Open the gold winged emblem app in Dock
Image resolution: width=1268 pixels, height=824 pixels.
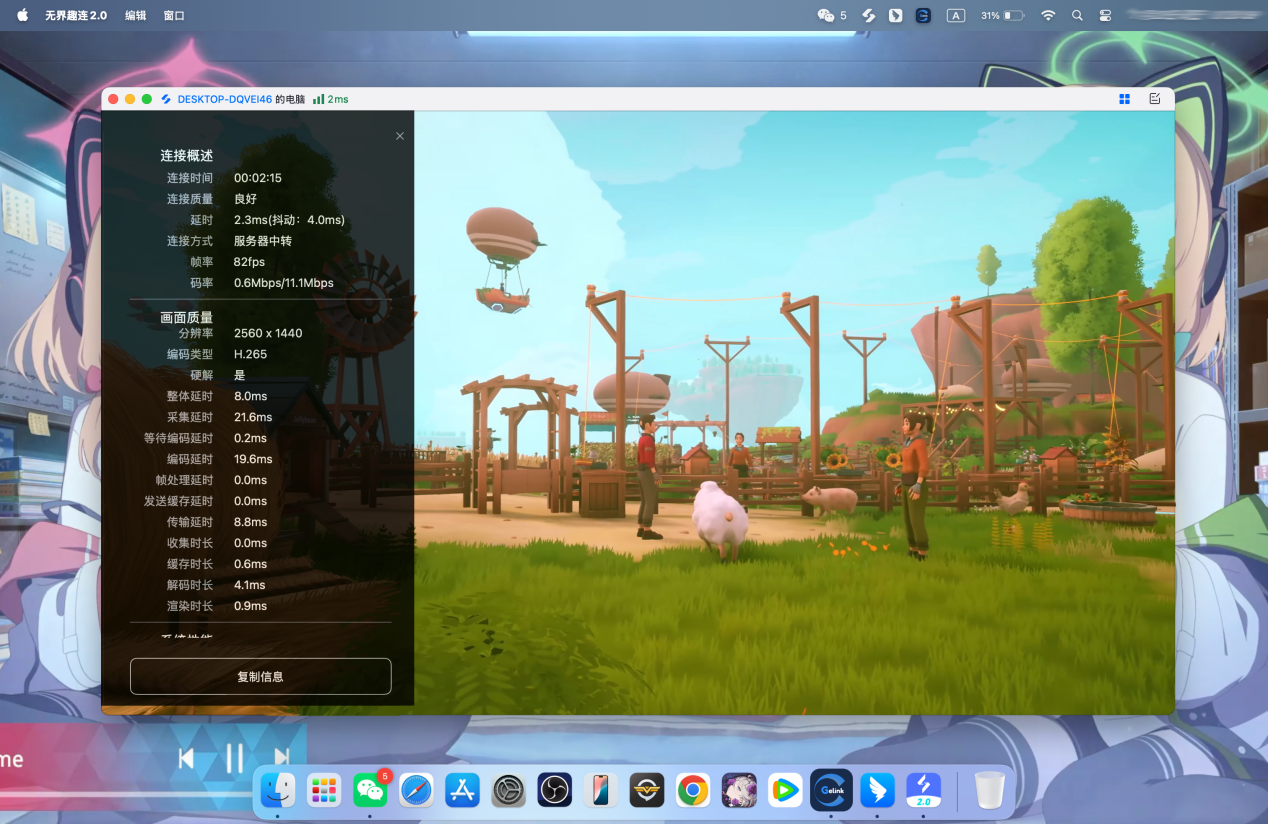647,790
